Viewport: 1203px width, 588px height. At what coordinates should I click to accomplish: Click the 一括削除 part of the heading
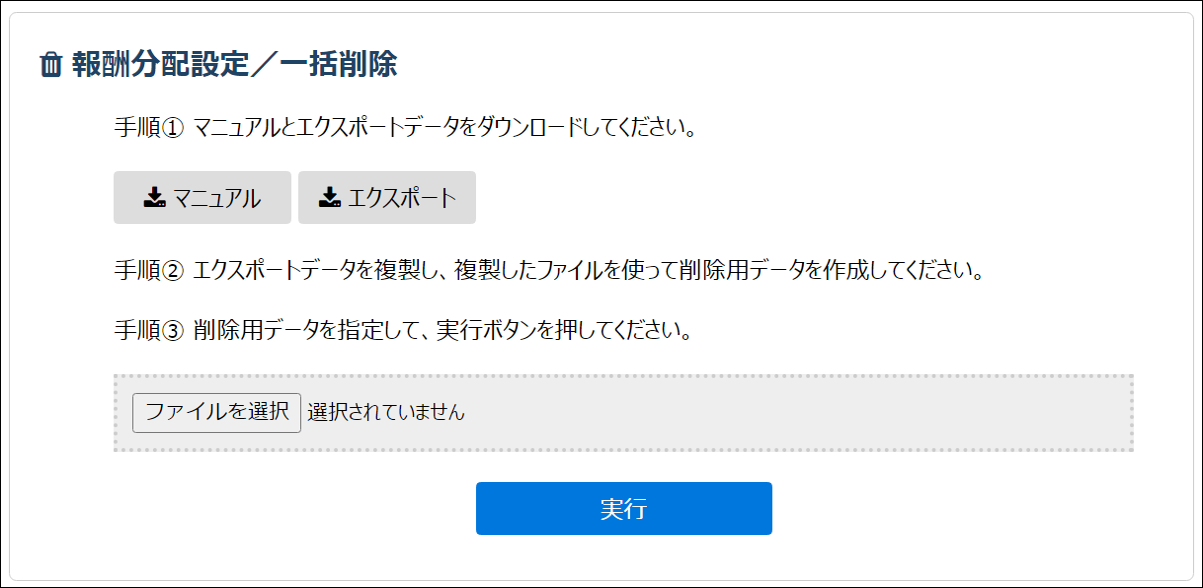coord(338,65)
